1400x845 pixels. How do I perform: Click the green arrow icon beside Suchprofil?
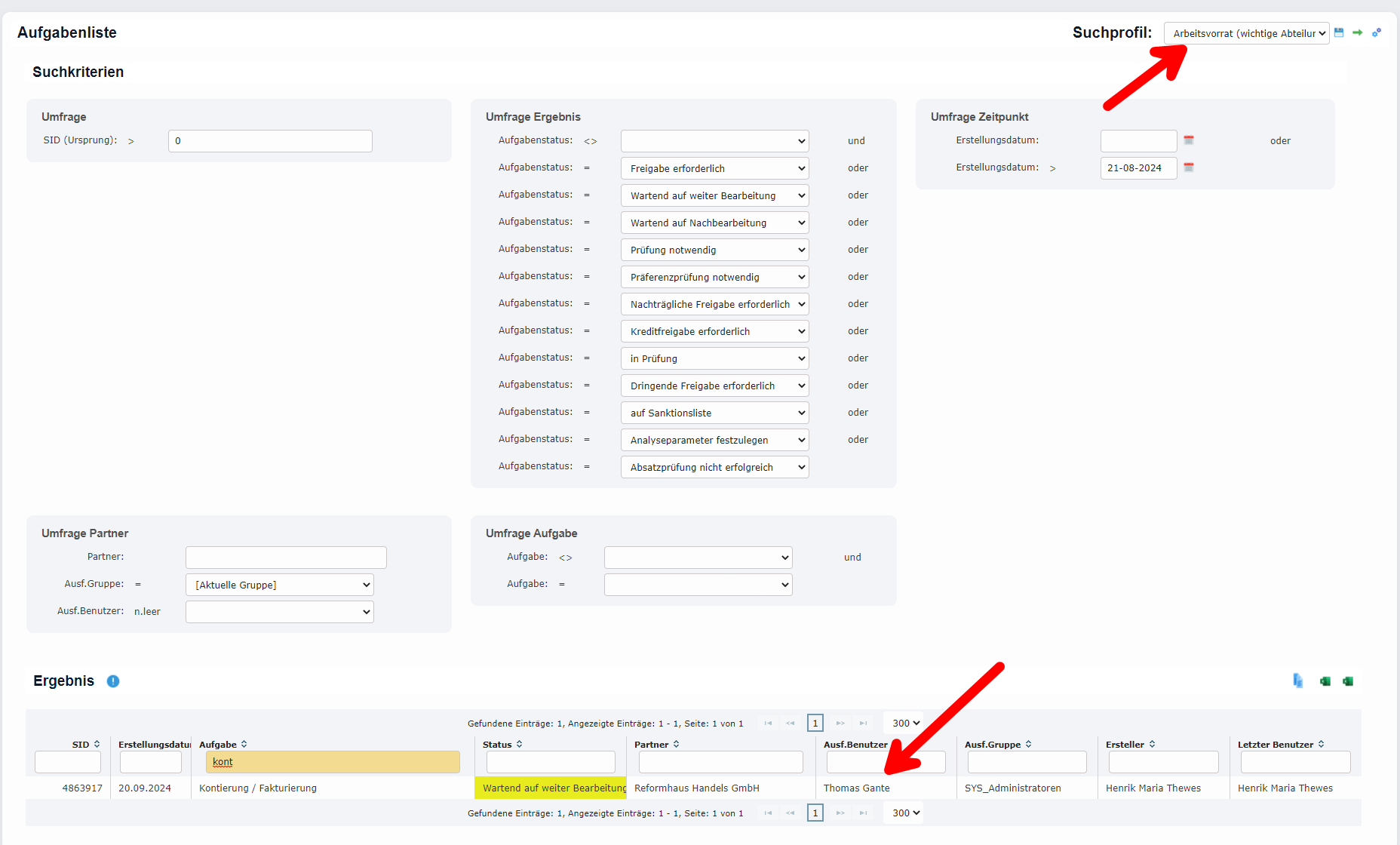click(x=1358, y=32)
